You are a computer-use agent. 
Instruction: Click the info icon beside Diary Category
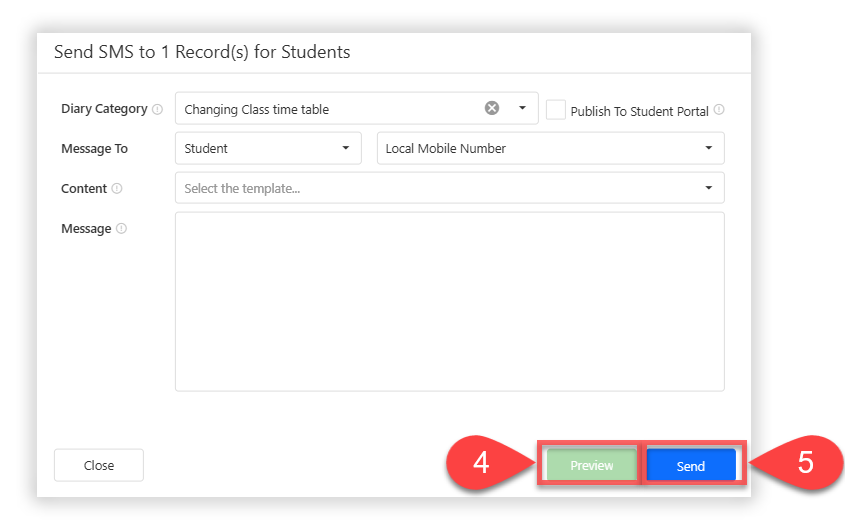[x=157, y=109]
